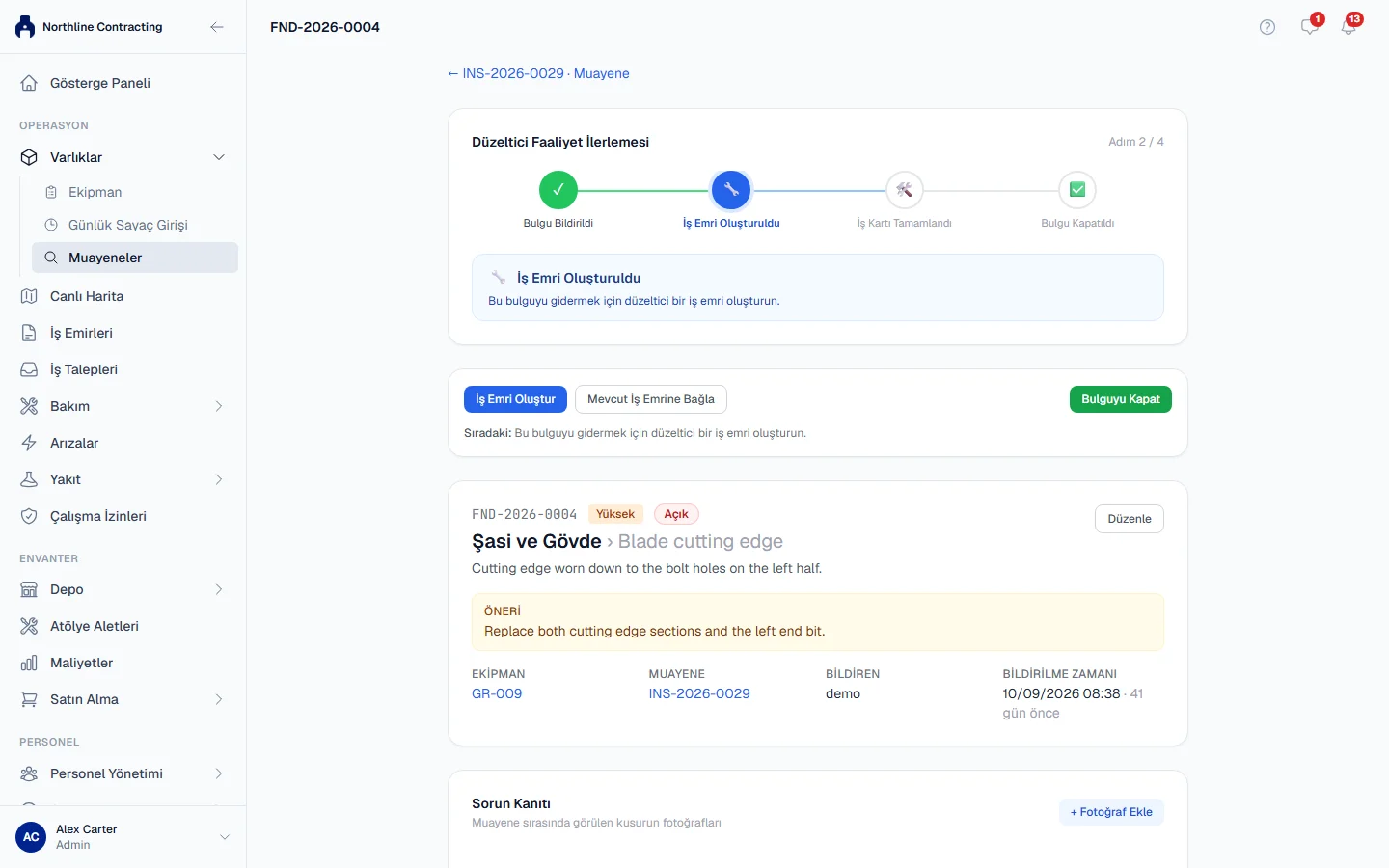
Task: Go back to INS-2026-0029 Muayene
Action: [x=538, y=73]
